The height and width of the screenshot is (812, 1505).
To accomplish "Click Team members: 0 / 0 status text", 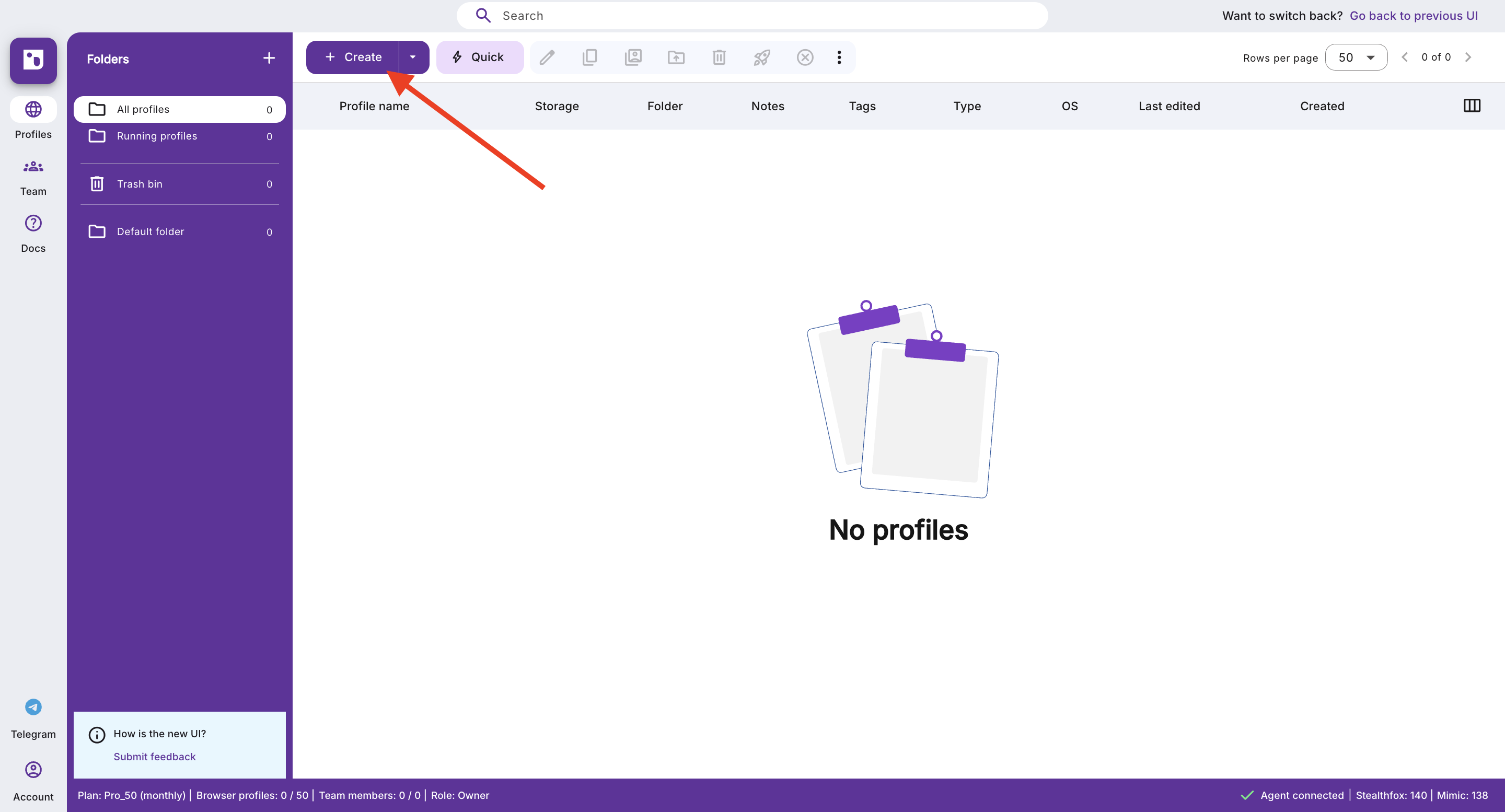I will [369, 795].
